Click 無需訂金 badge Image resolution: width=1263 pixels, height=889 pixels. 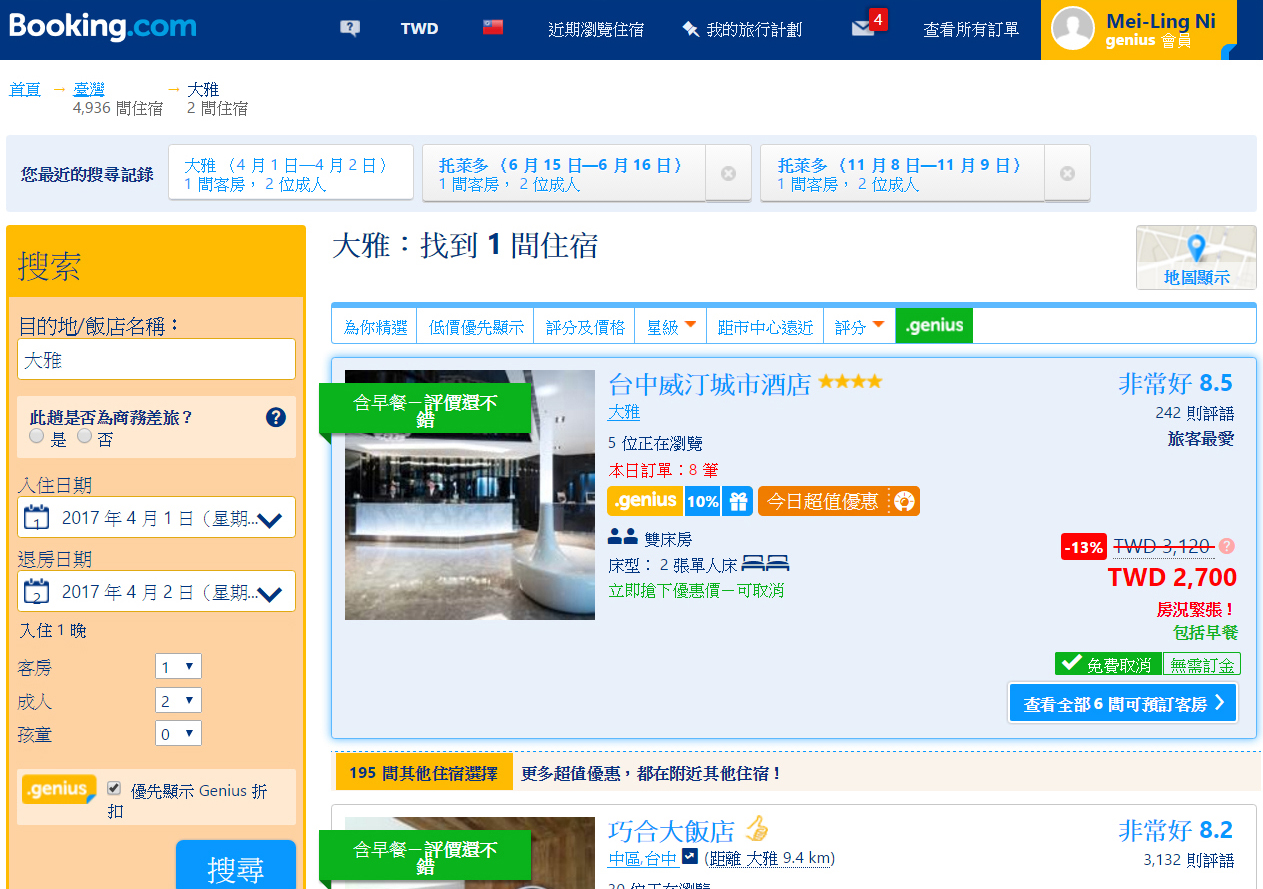pyautogui.click(x=1202, y=664)
